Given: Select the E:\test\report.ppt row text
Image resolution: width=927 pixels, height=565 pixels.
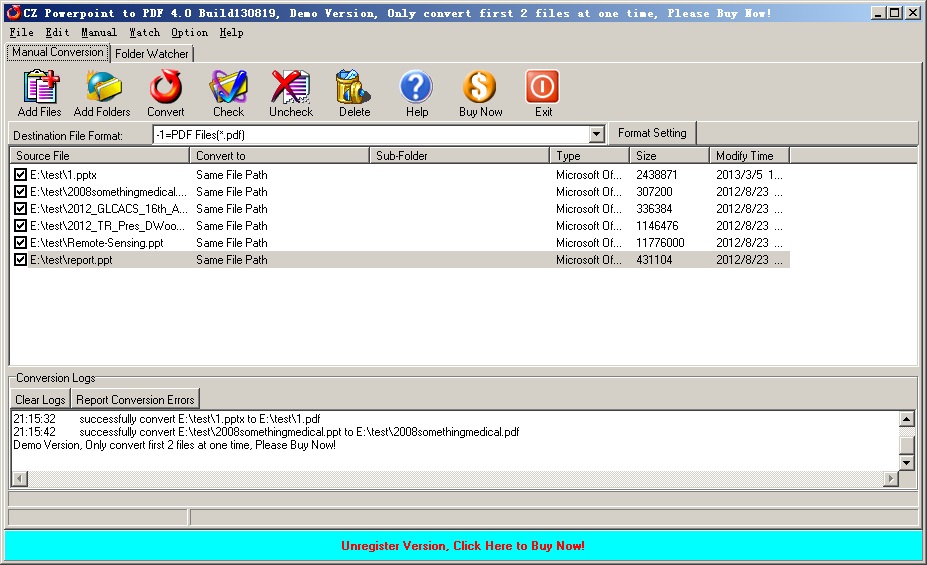Looking at the screenshot, I should pyautogui.click(x=71, y=259).
